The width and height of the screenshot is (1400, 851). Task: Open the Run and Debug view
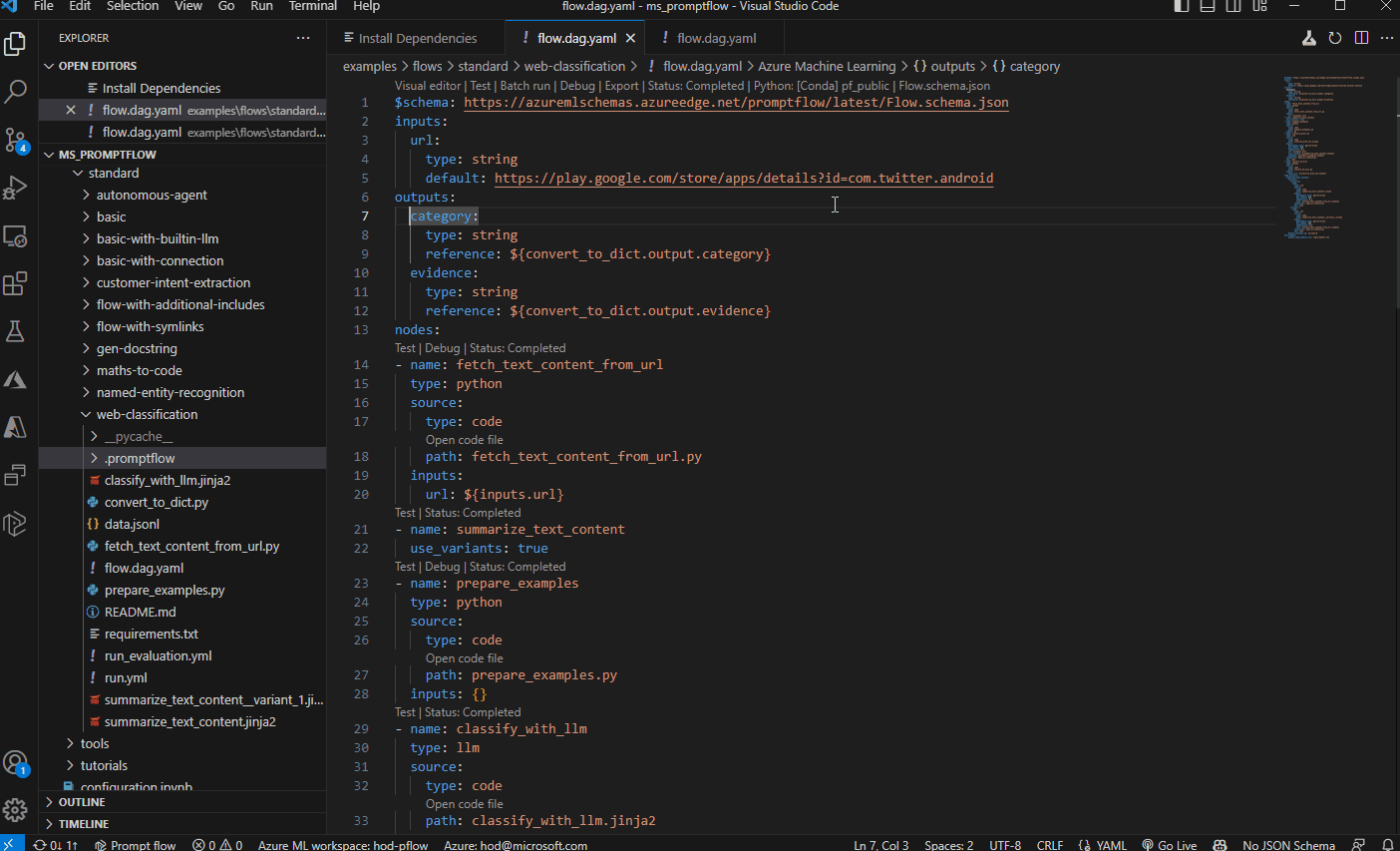pos(16,188)
